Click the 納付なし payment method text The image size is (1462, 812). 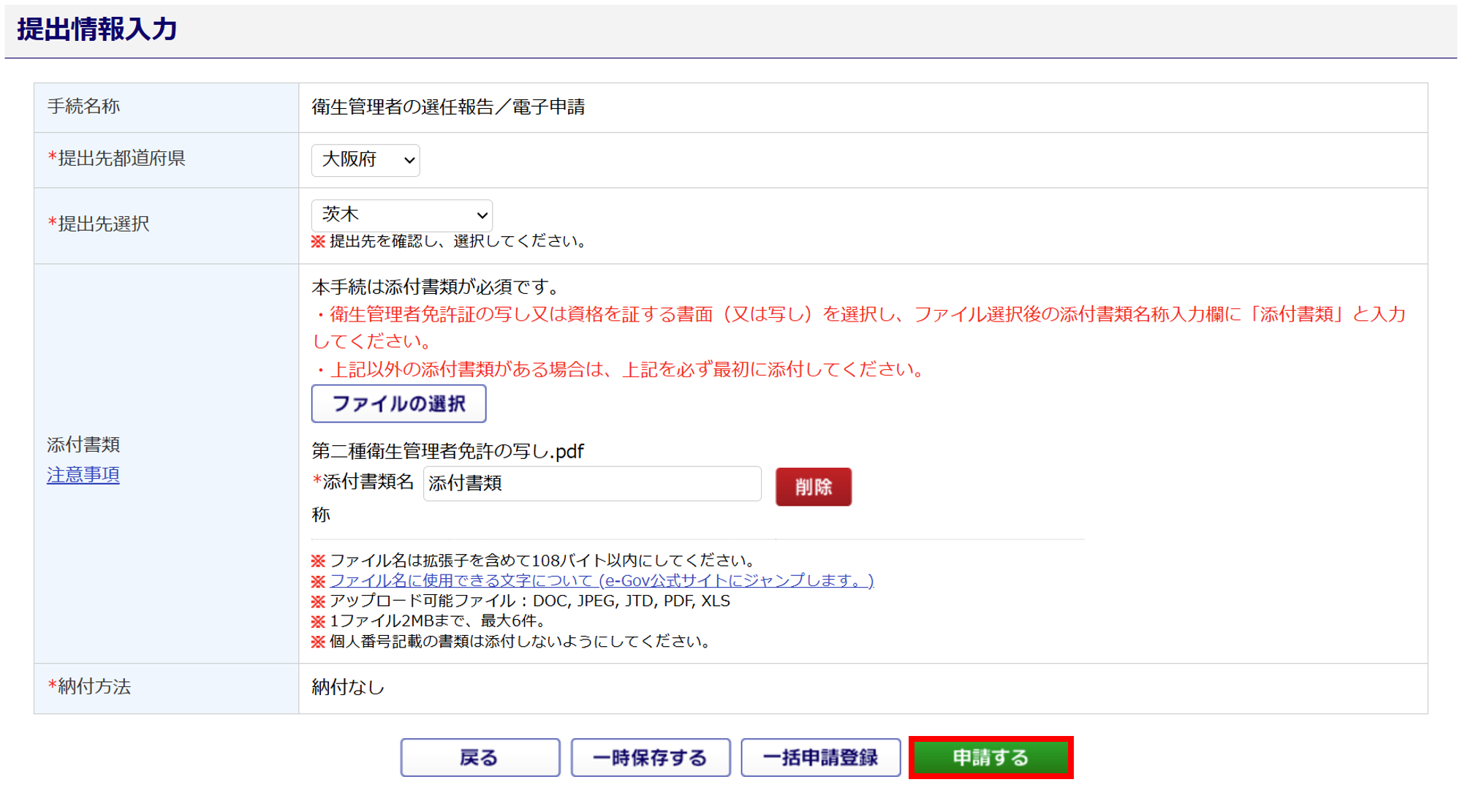click(348, 687)
